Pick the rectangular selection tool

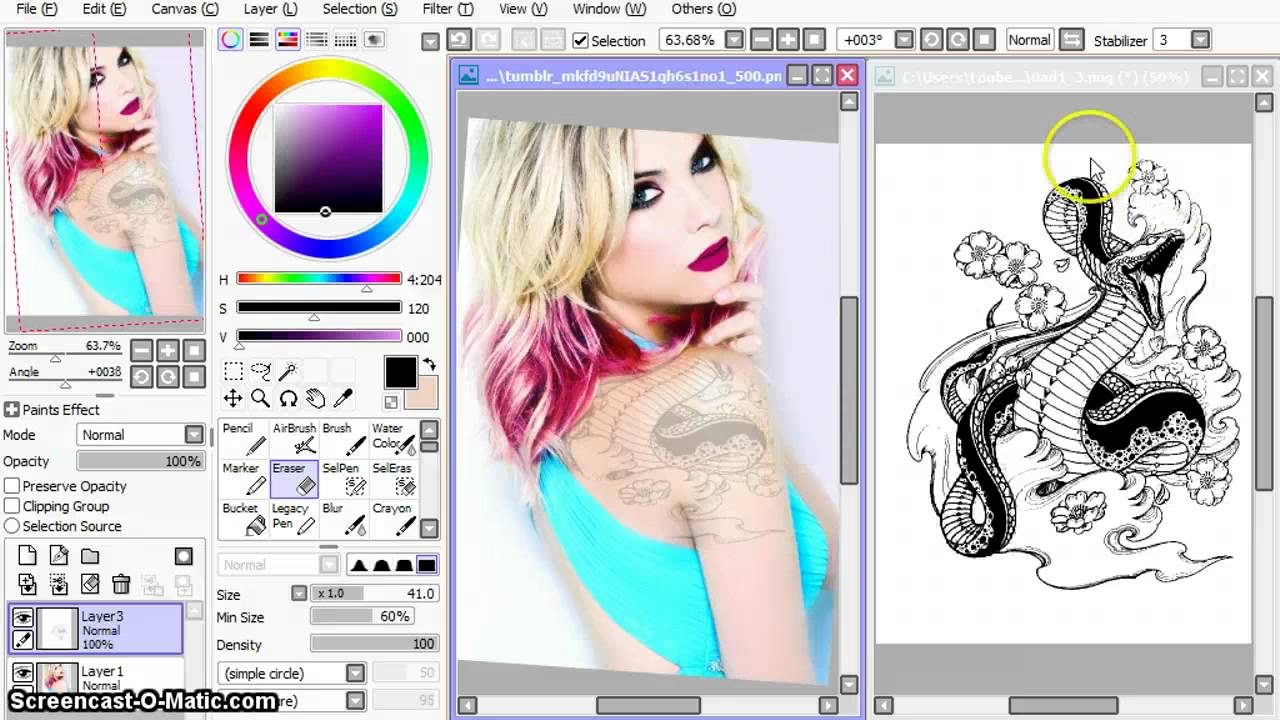(x=232, y=372)
